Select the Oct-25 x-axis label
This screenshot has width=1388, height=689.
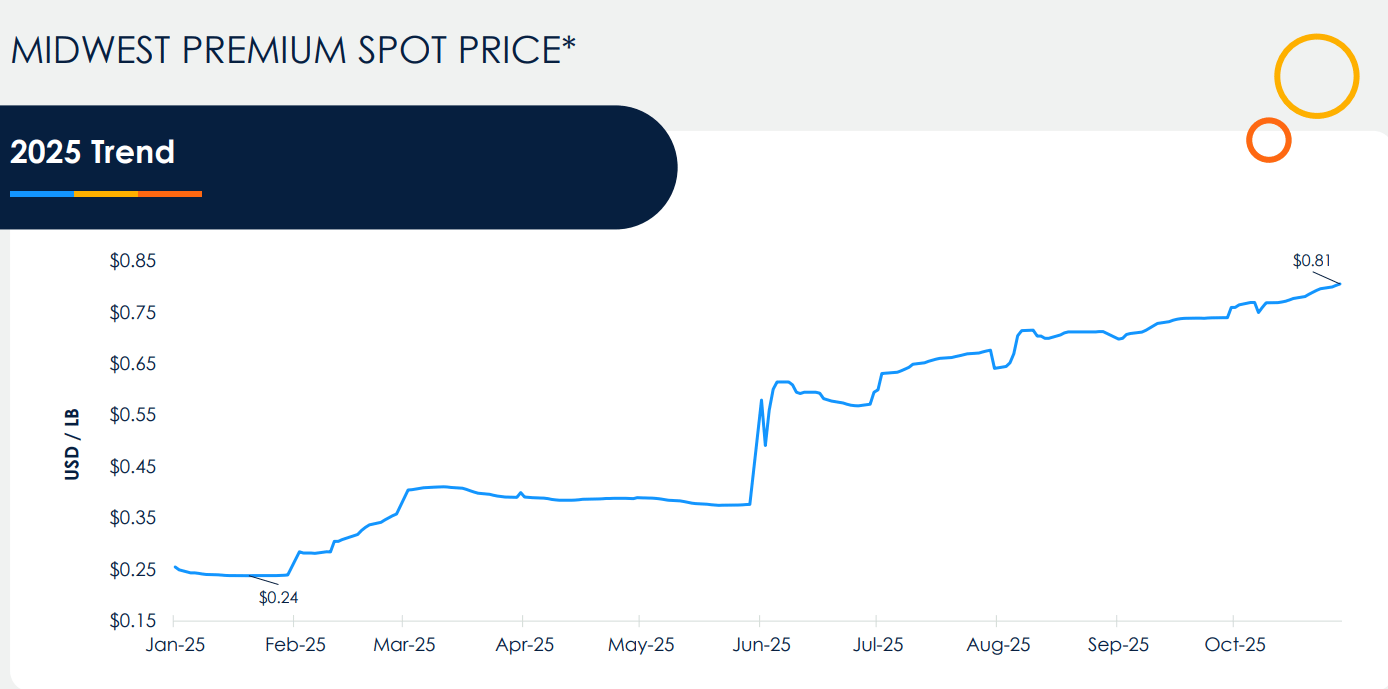[x=1235, y=645]
